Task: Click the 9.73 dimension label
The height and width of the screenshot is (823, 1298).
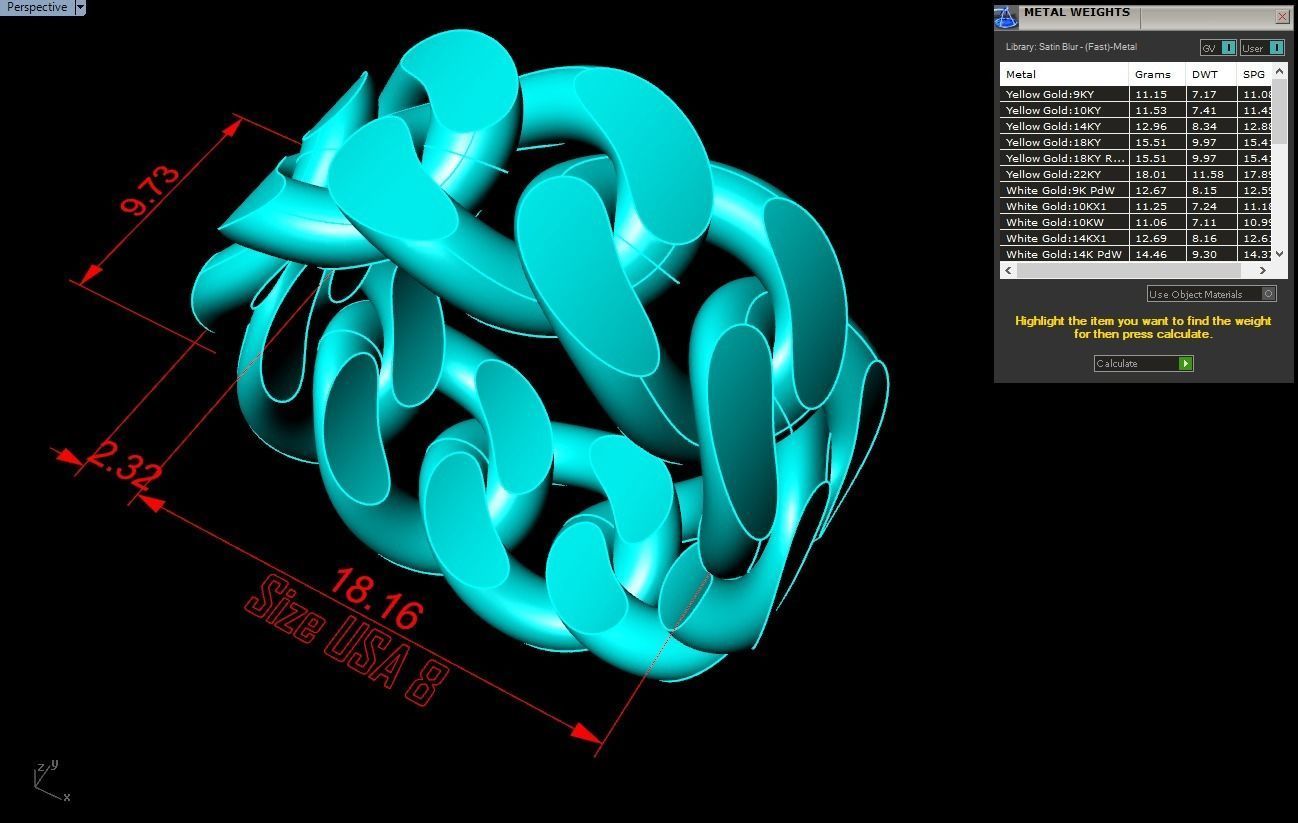Action: (151, 190)
